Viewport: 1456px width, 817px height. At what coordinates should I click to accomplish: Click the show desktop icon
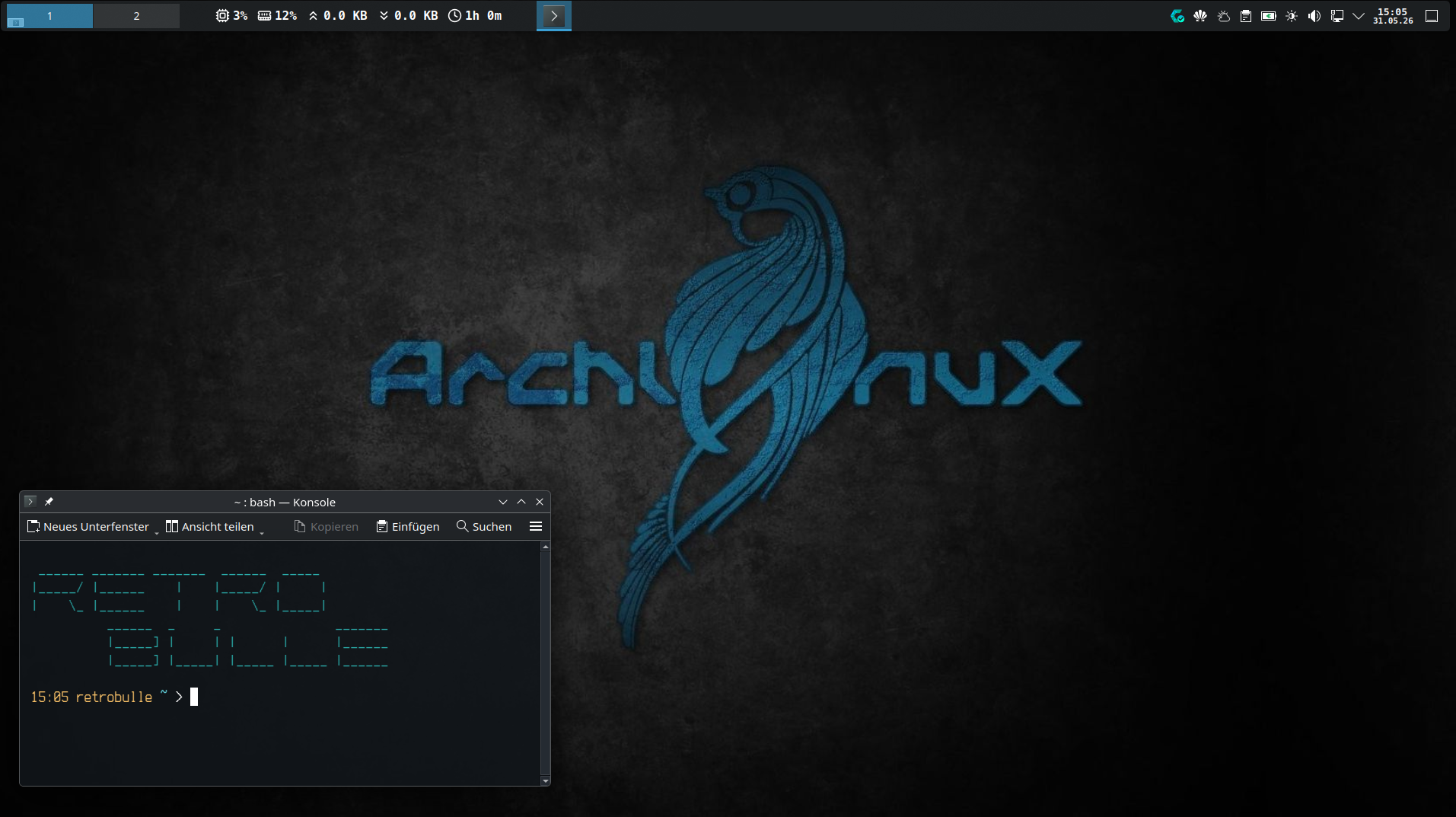(1432, 16)
